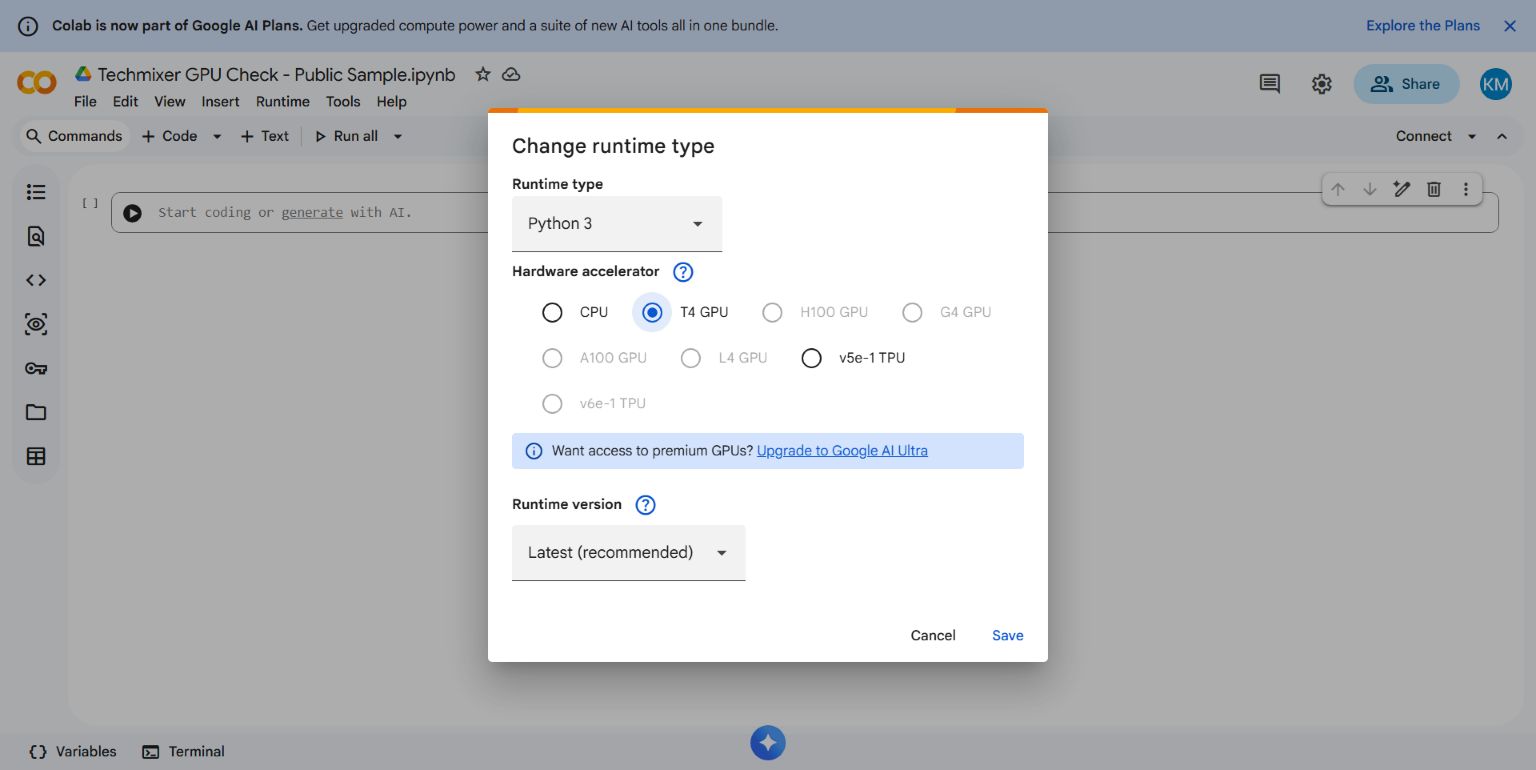
Task: Collapse the header with the chevron
Action: point(1502,137)
